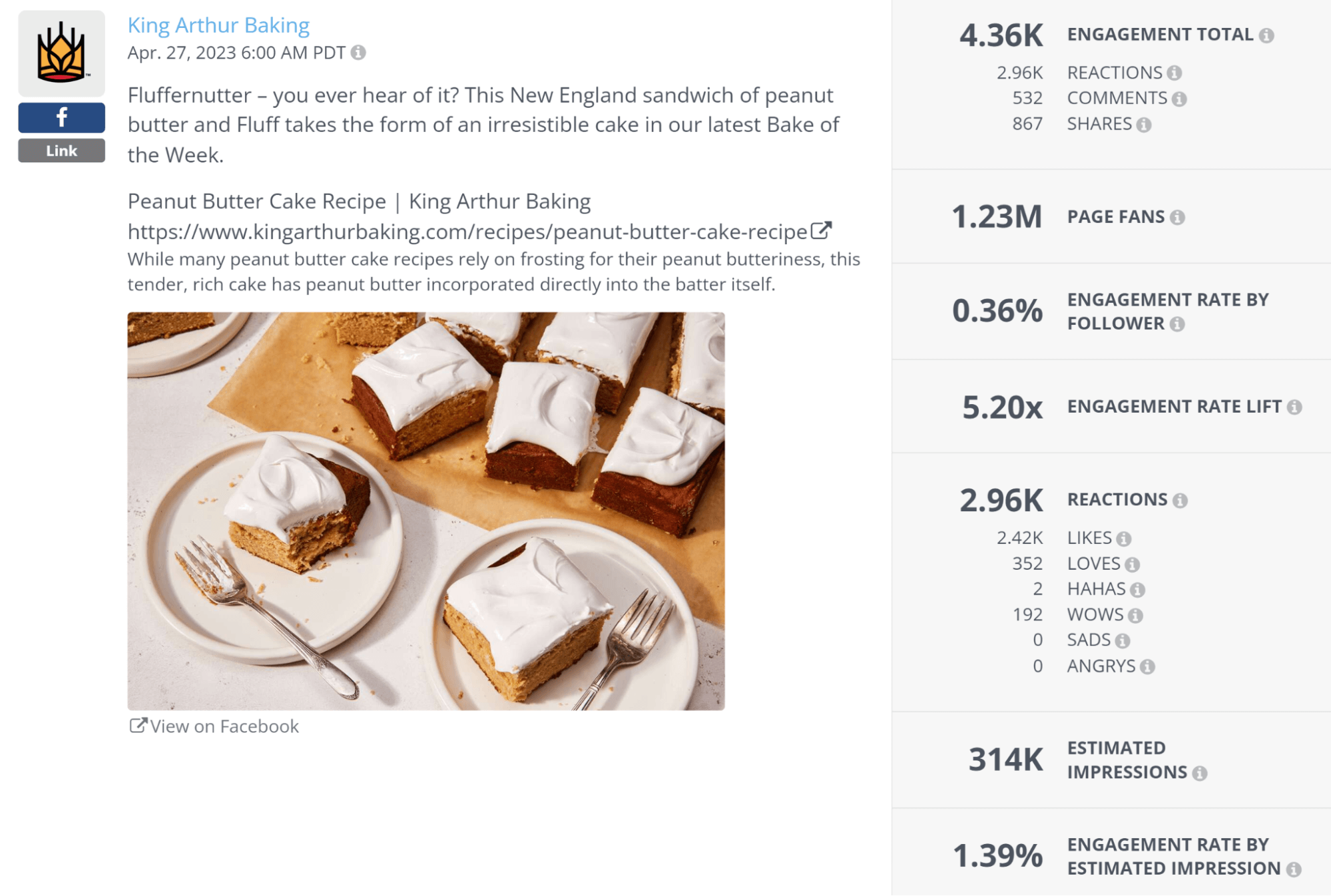
Task: Open the King Arthur Baking page link
Action: pyautogui.click(x=218, y=25)
